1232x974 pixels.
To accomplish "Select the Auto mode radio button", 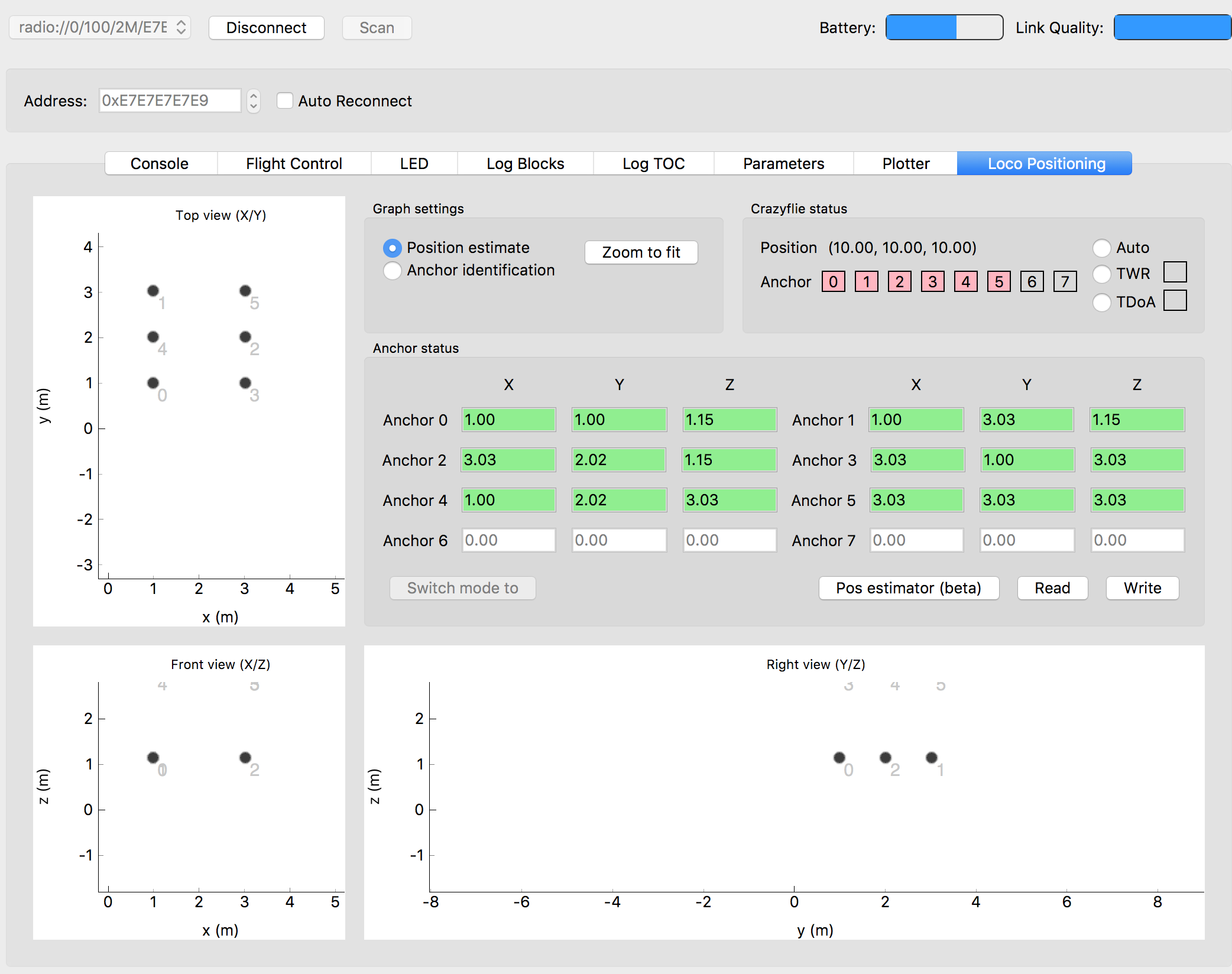I will coord(1101,248).
